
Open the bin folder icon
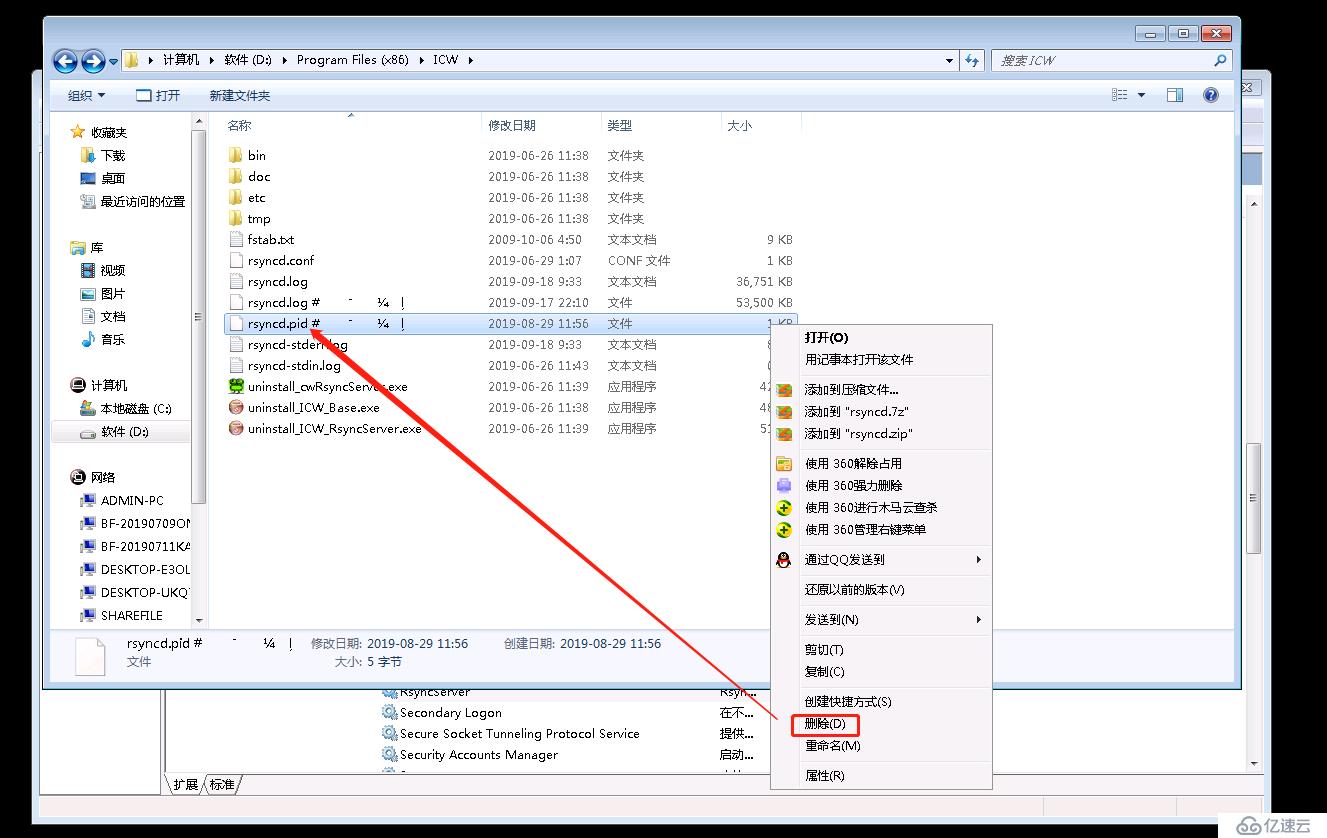click(235, 155)
